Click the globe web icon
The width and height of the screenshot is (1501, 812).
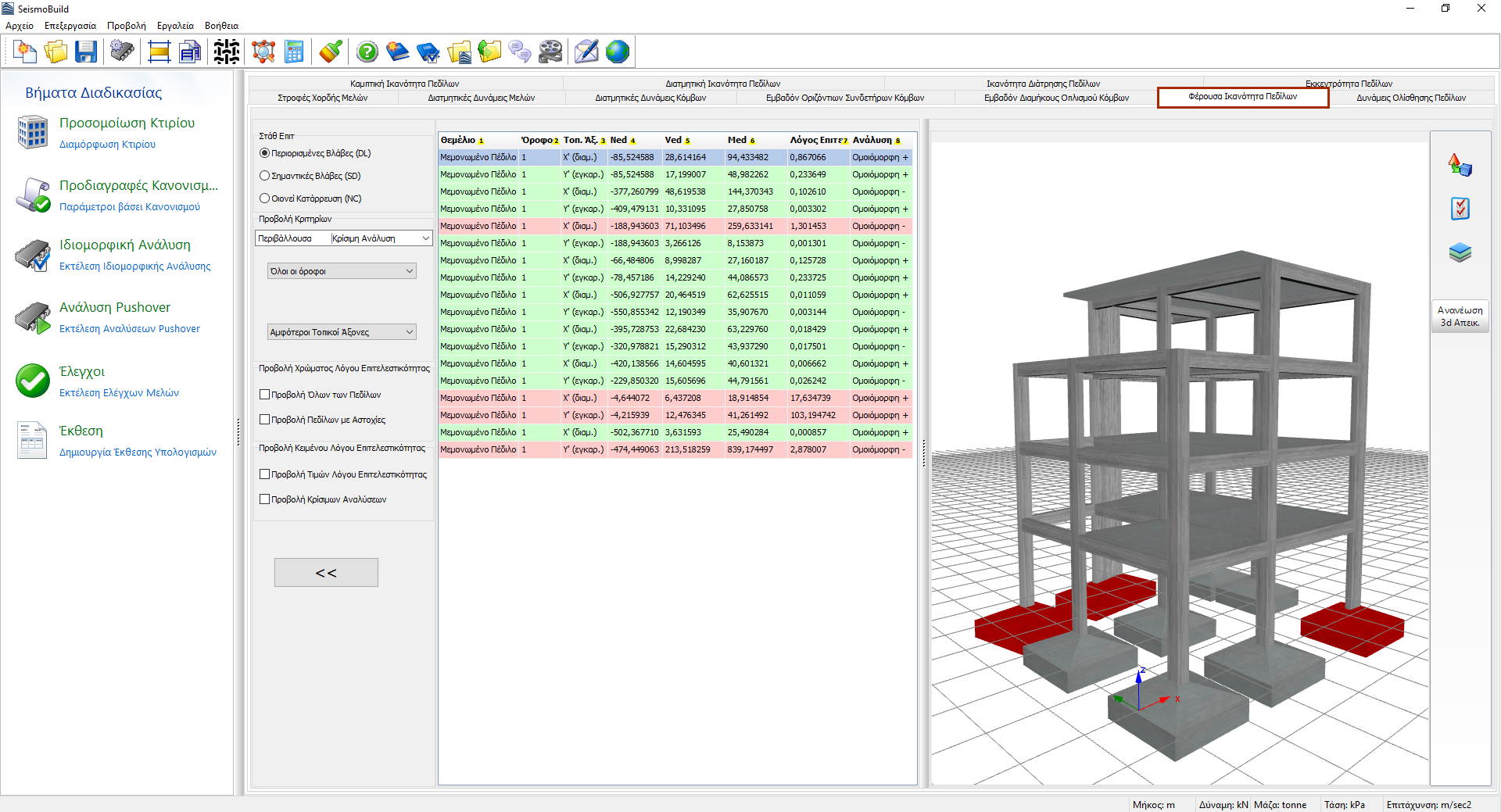tap(617, 52)
